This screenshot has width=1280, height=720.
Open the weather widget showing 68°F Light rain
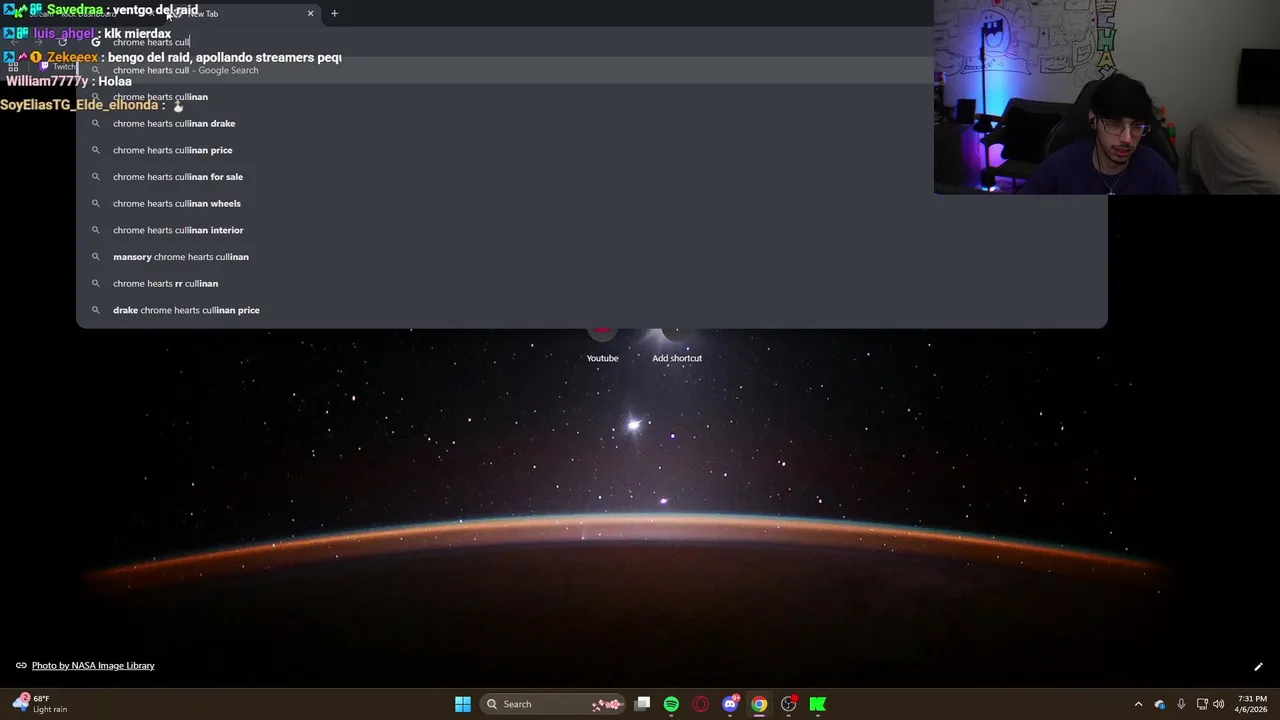(x=40, y=704)
